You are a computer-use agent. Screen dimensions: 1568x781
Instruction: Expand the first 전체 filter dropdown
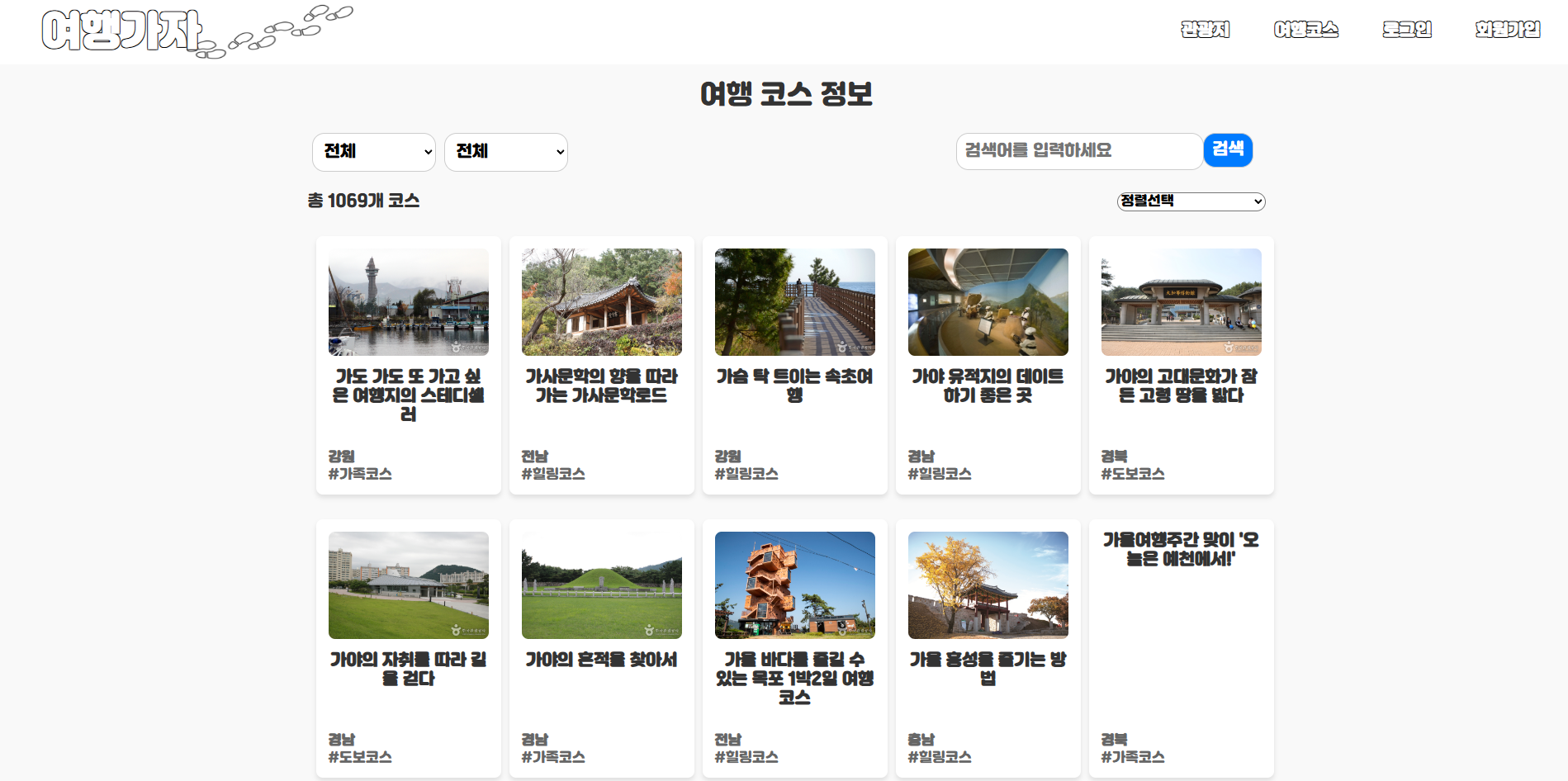tap(374, 152)
